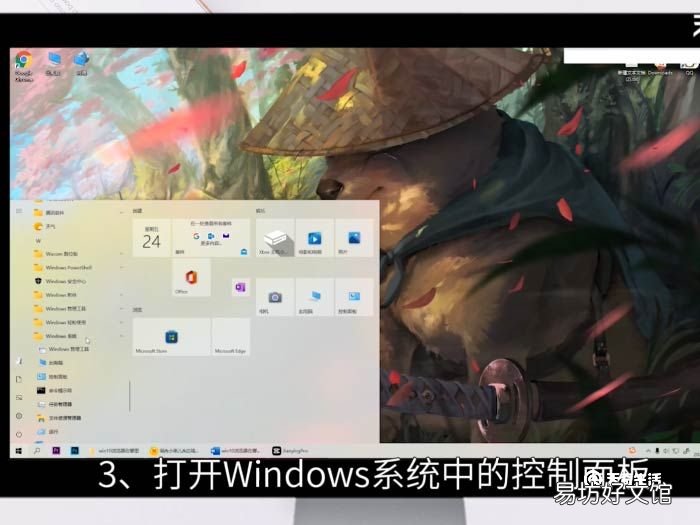This screenshot has width=700, height=525.
Task: Open the Xbox tile
Action: point(275,238)
